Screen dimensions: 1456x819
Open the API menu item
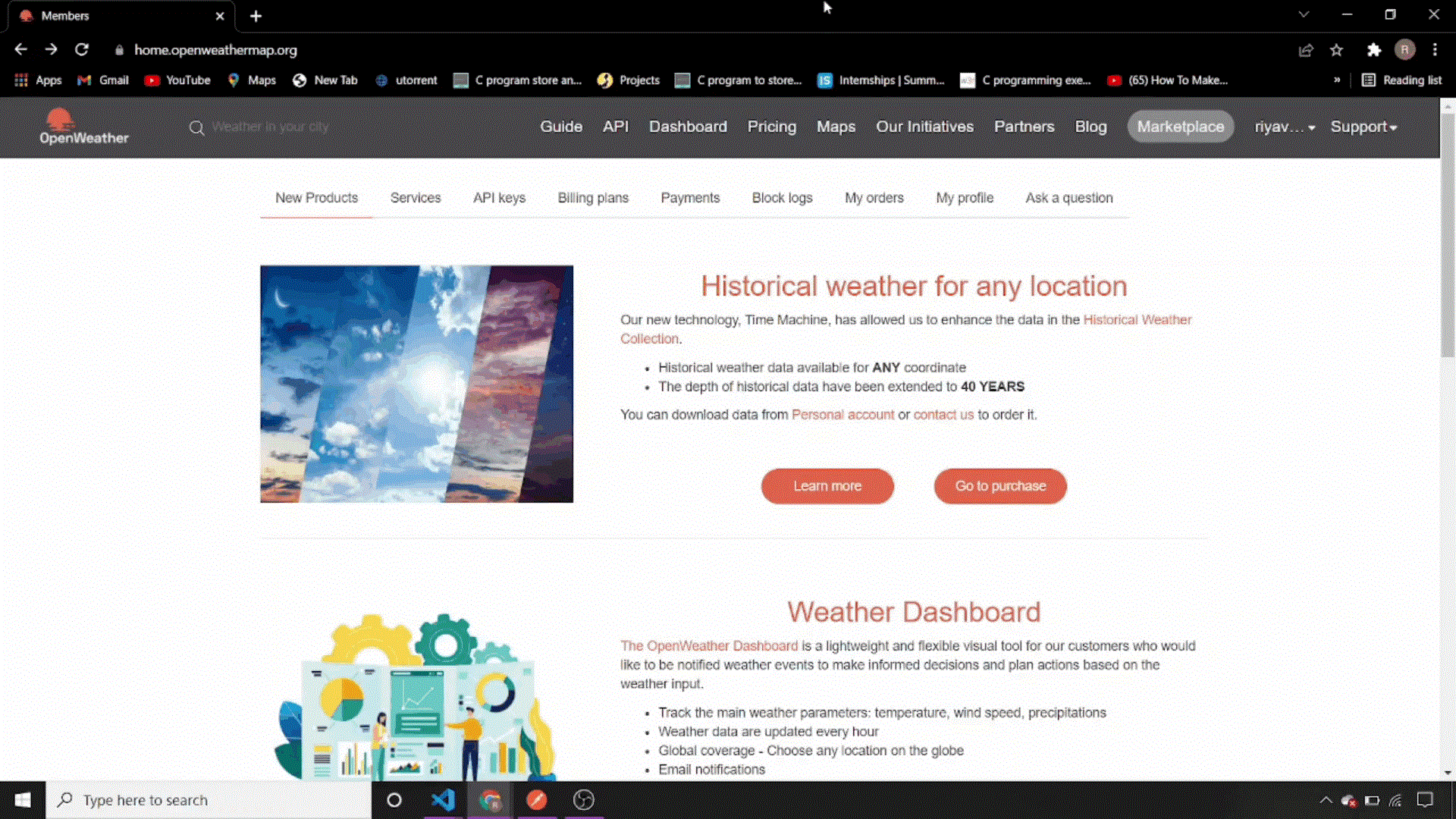pos(616,127)
